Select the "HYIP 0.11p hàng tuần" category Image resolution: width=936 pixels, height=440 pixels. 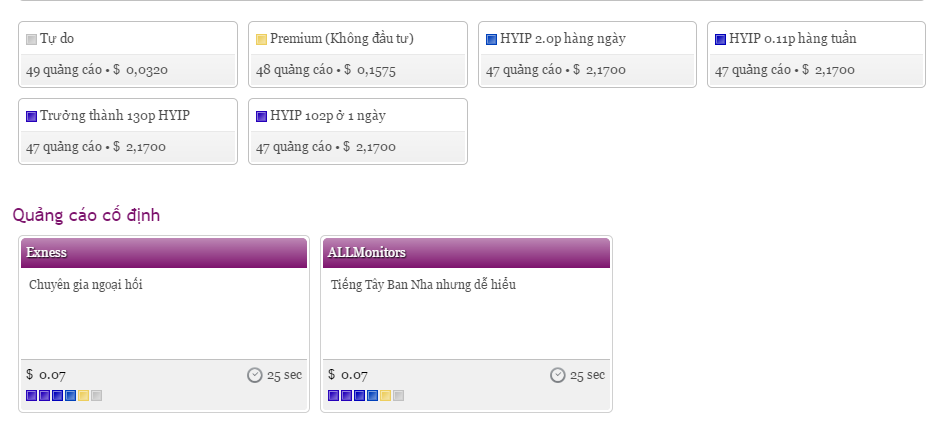[792, 39]
